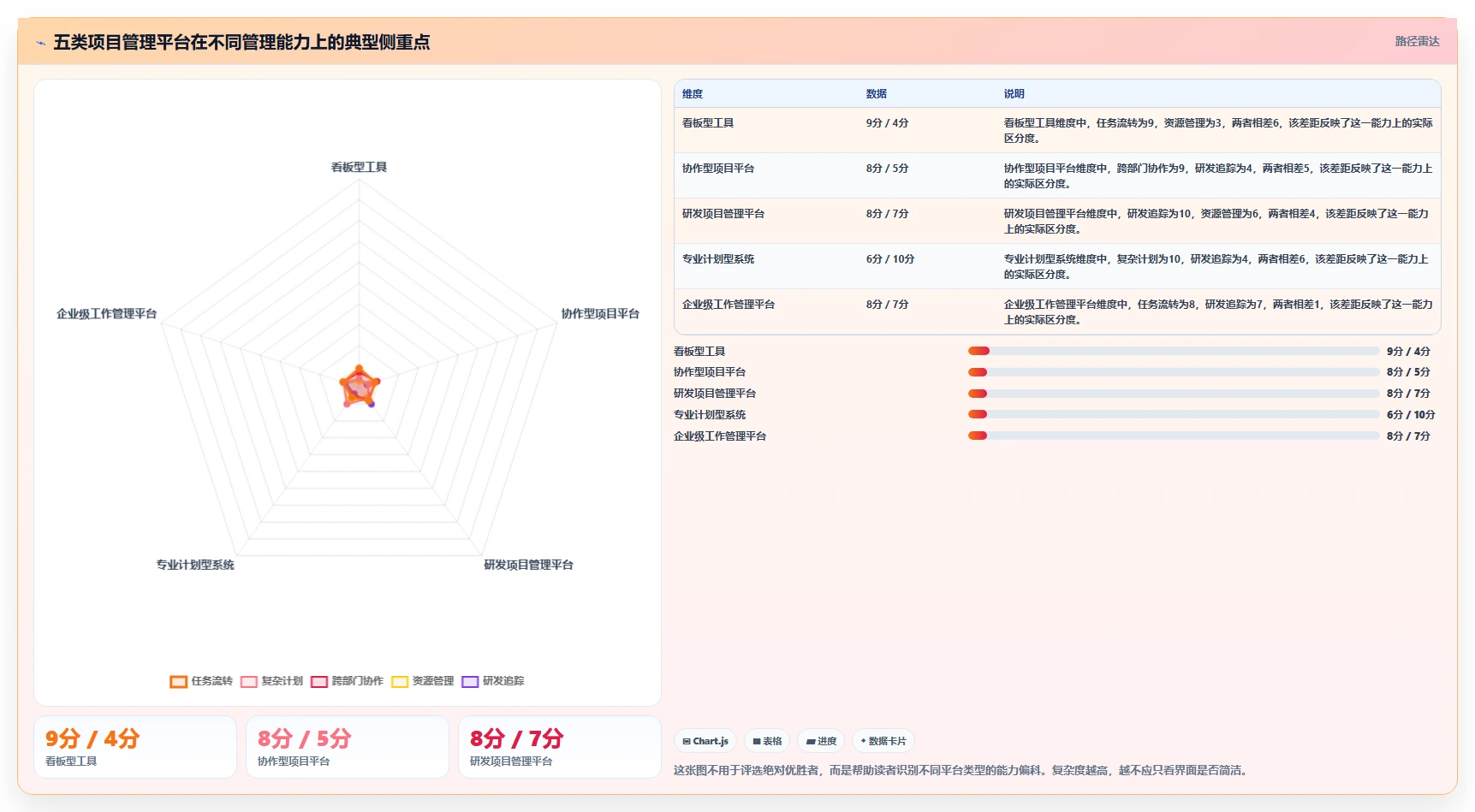Open the 协作型项目平台 stat card

(x=348, y=747)
